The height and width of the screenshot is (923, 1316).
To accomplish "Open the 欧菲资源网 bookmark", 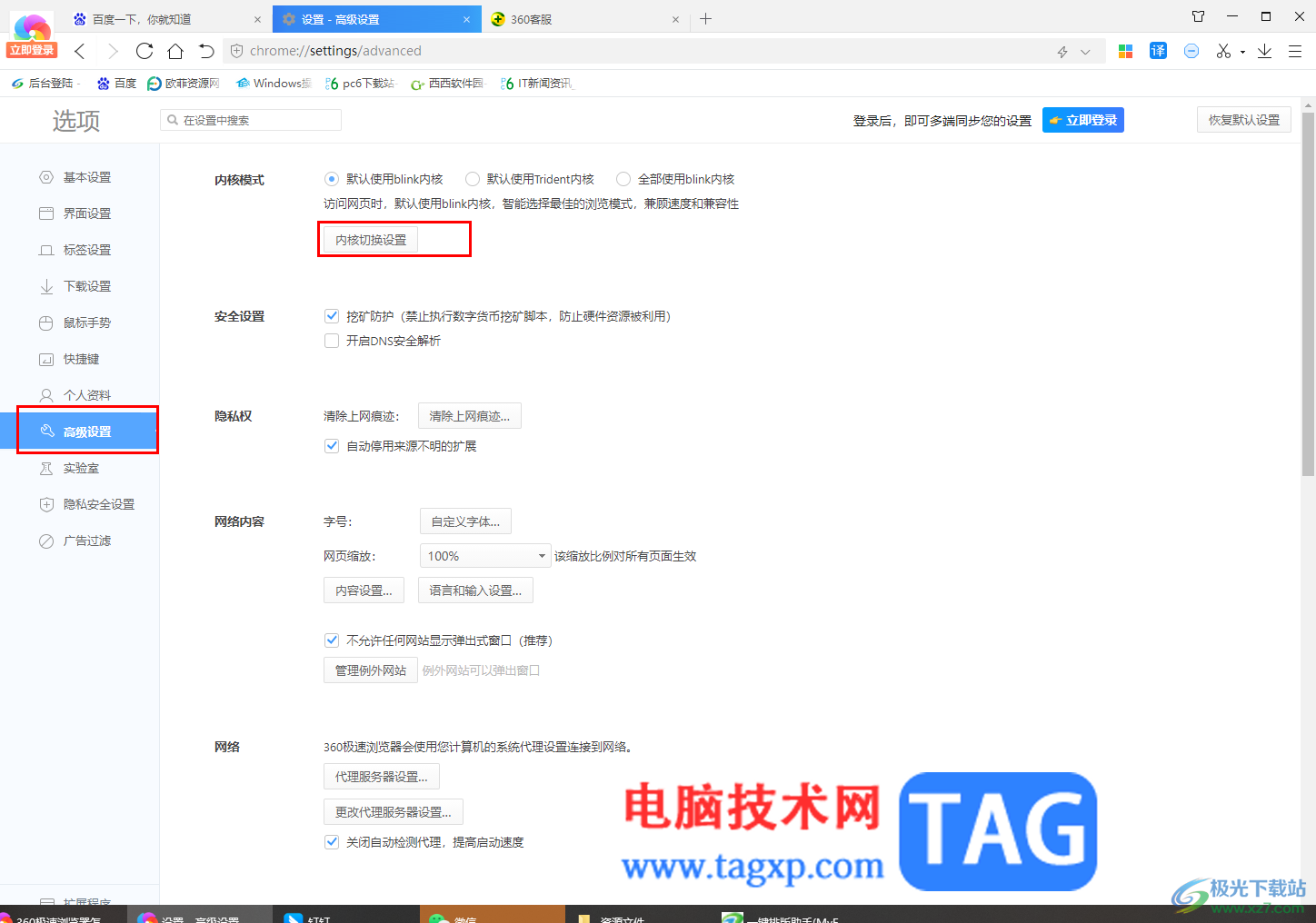I will pyautogui.click(x=184, y=83).
